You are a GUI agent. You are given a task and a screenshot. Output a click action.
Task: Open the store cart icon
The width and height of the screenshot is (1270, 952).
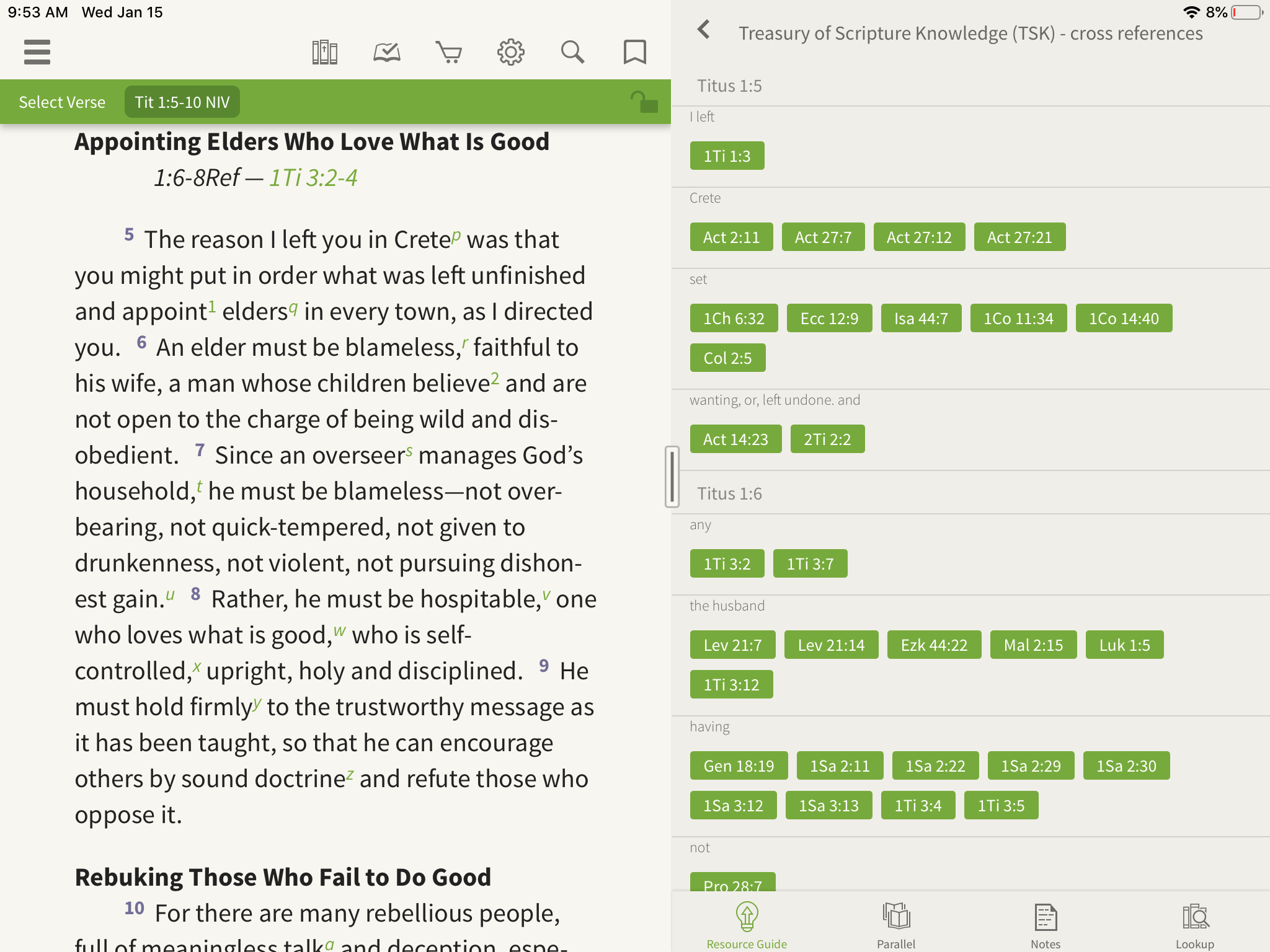point(448,52)
